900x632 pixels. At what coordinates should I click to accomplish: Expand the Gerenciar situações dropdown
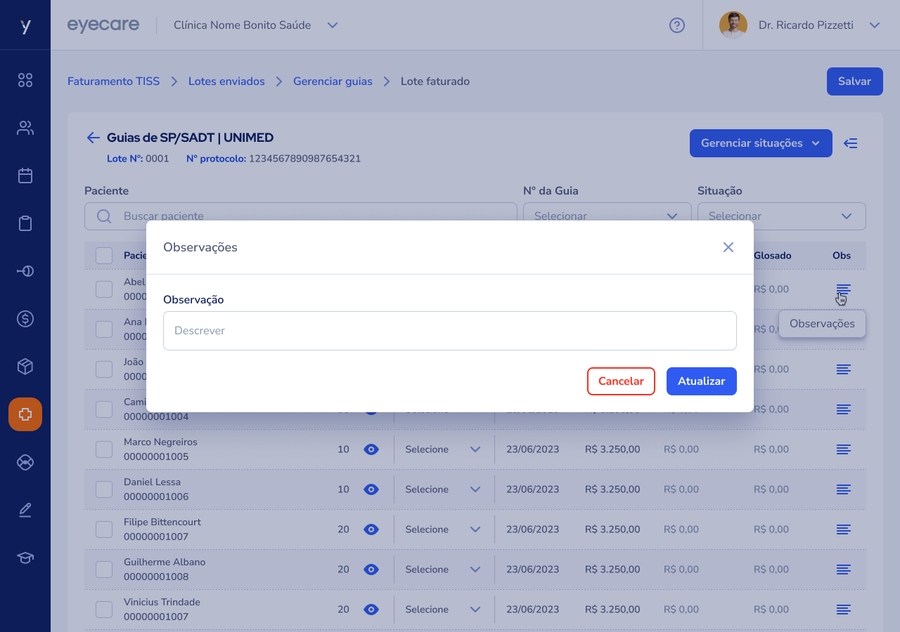pos(760,143)
